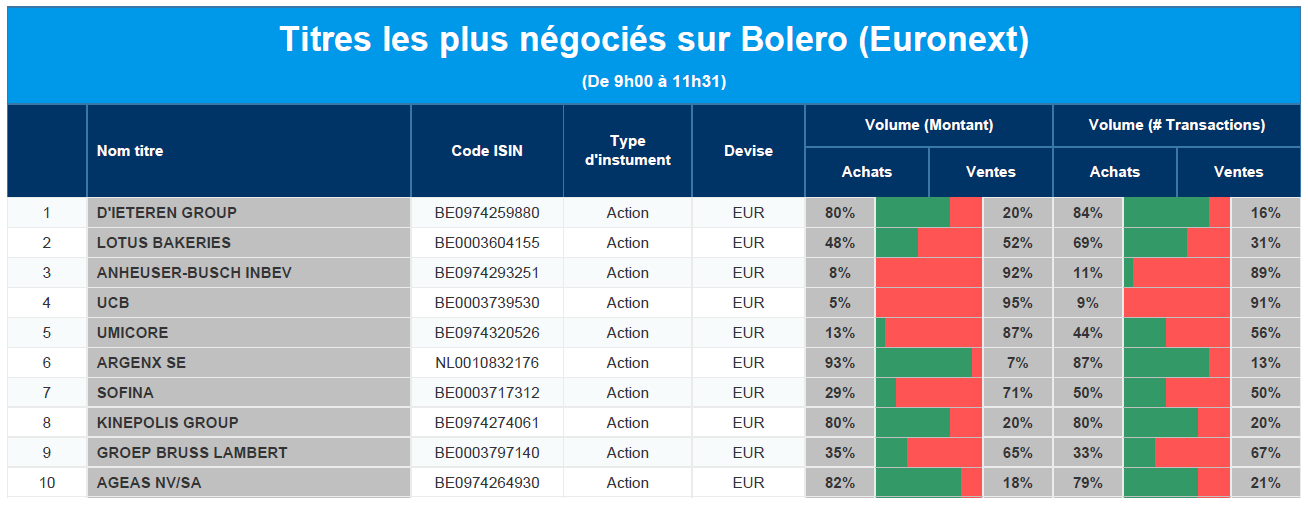Open UMICORE stock details
Image resolution: width=1308 pixels, height=506 pixels.
click(x=133, y=333)
